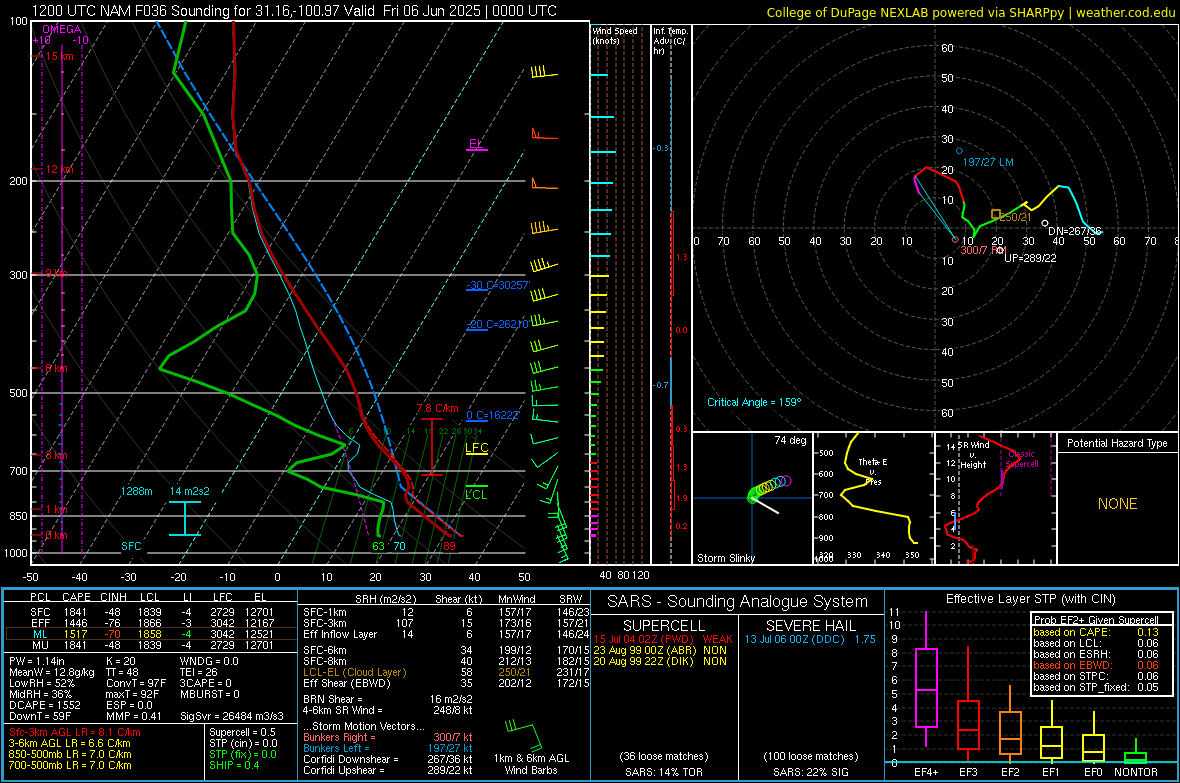Click the 13 Jul 06 00Z (DDC) hail match

point(810,639)
